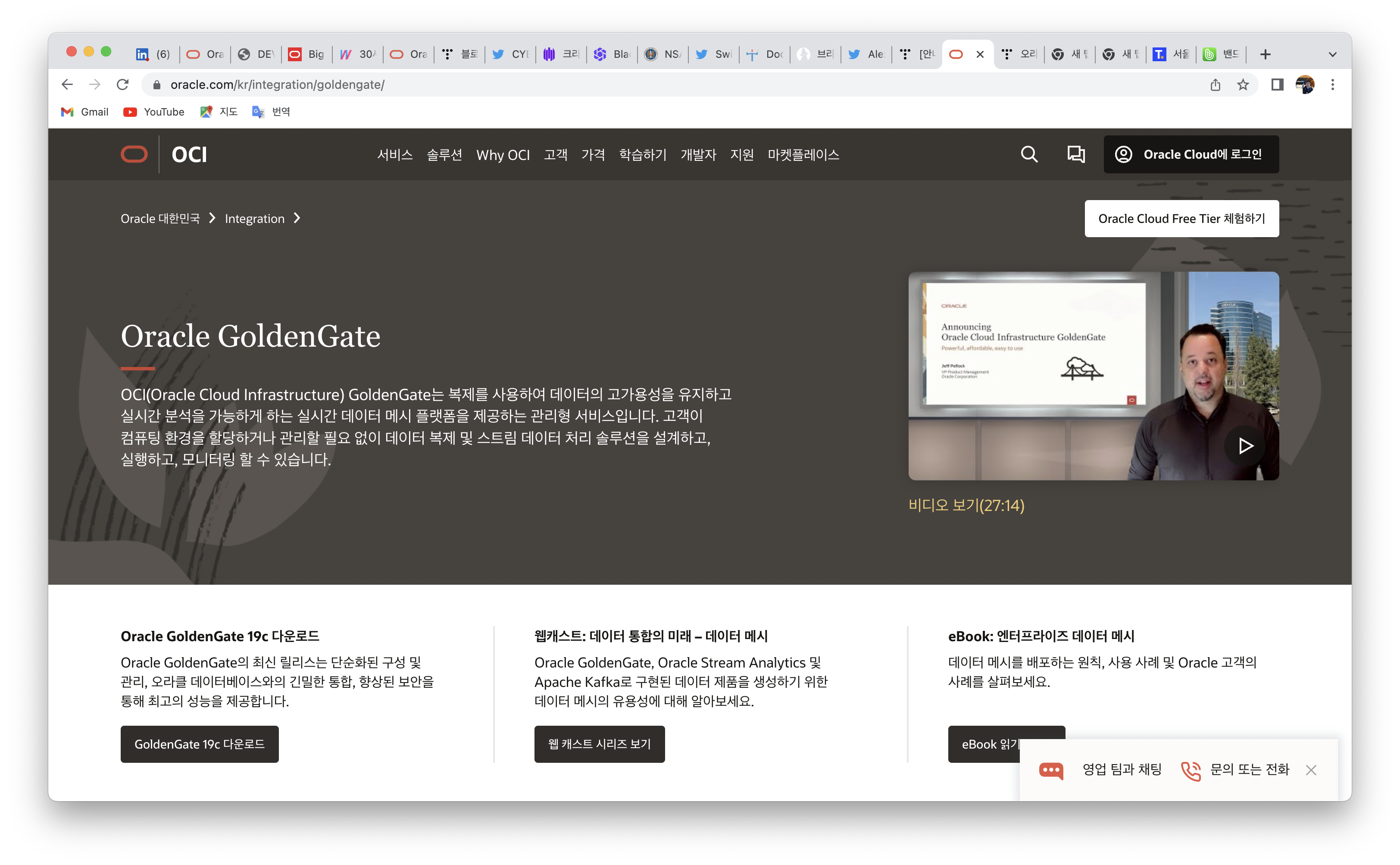Open Chrome's three-dot menu
The width and height of the screenshot is (1400, 865).
[1332, 85]
